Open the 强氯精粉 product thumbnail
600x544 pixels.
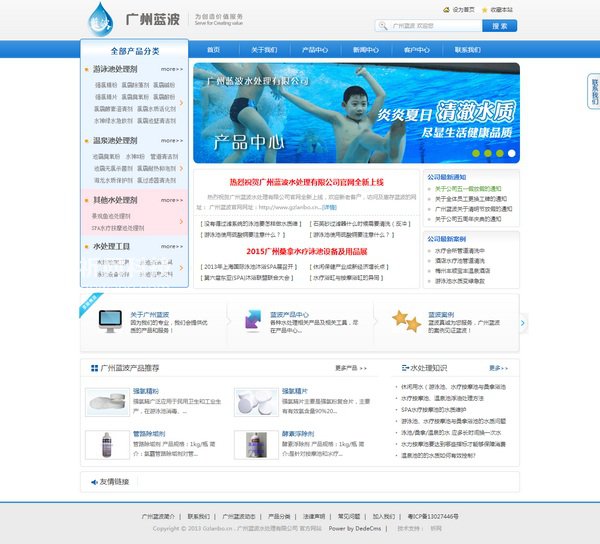coord(108,402)
